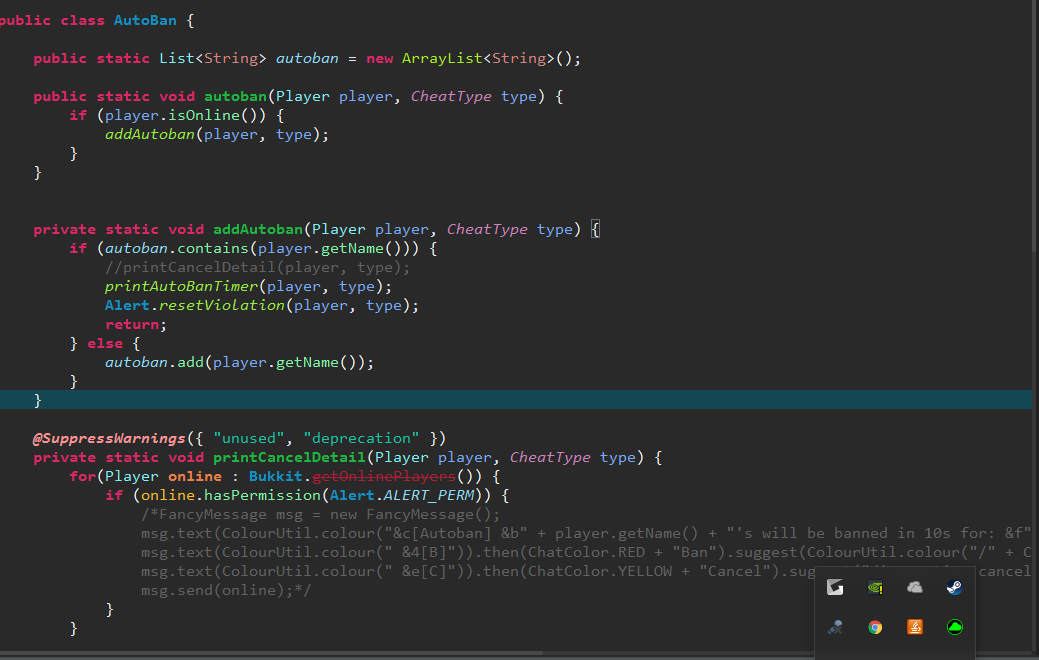Click the muted microphone tray icon
The width and height of the screenshot is (1039, 660).
point(836,627)
